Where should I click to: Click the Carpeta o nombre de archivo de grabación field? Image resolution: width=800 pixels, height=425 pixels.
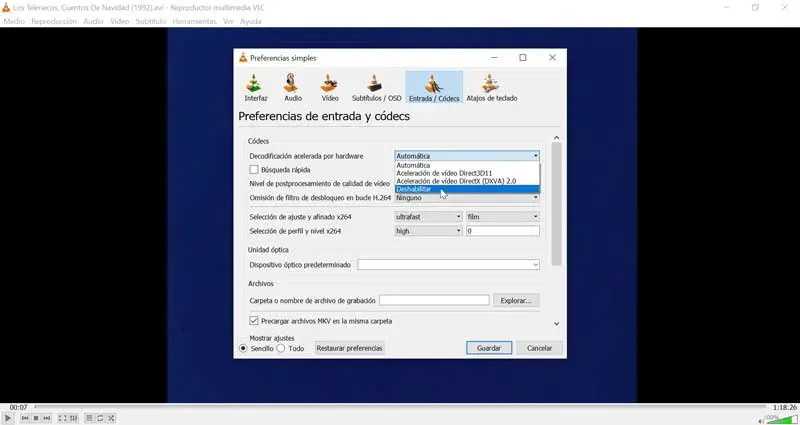point(434,301)
